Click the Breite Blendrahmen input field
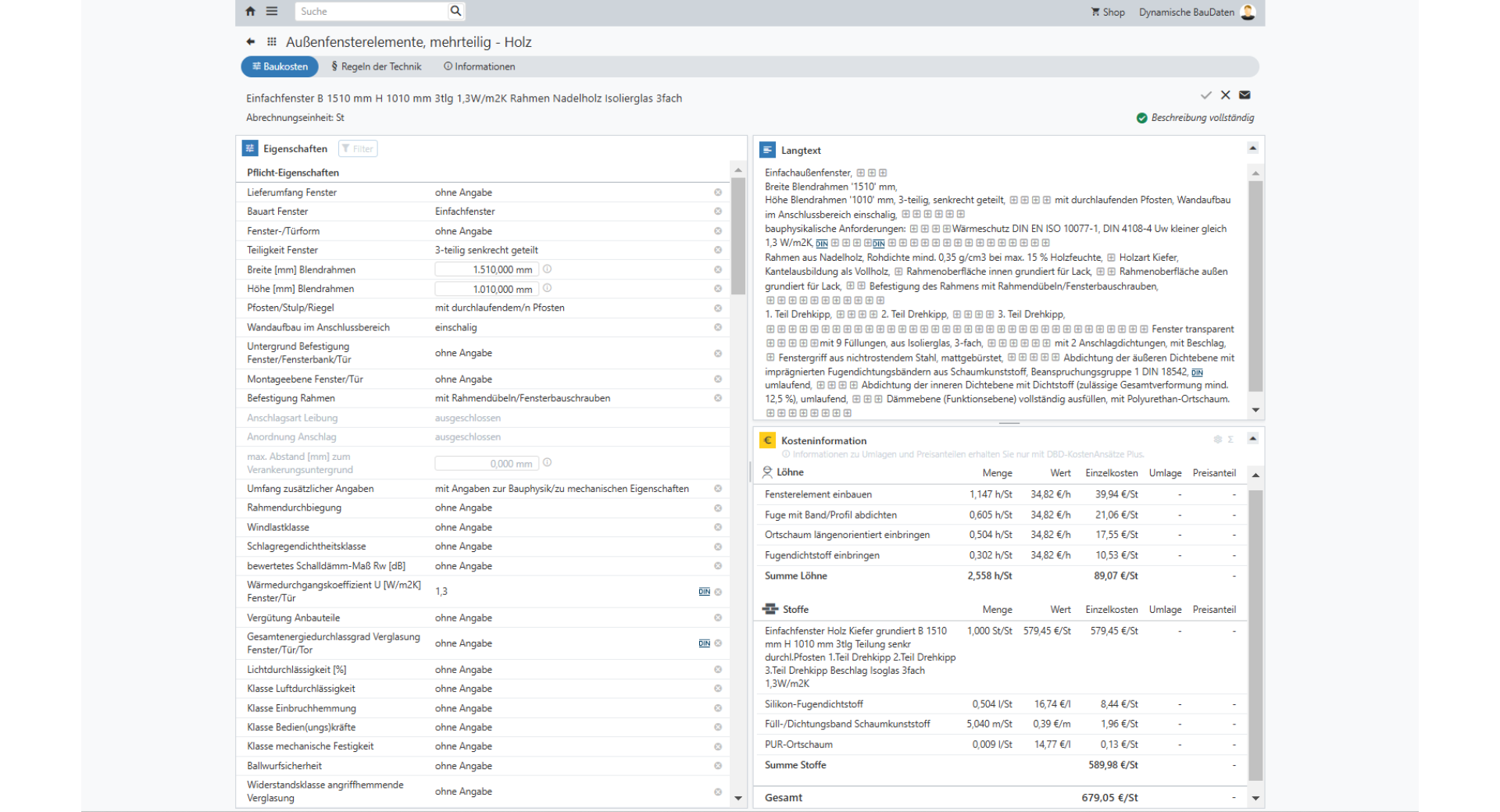 pyautogui.click(x=486, y=269)
